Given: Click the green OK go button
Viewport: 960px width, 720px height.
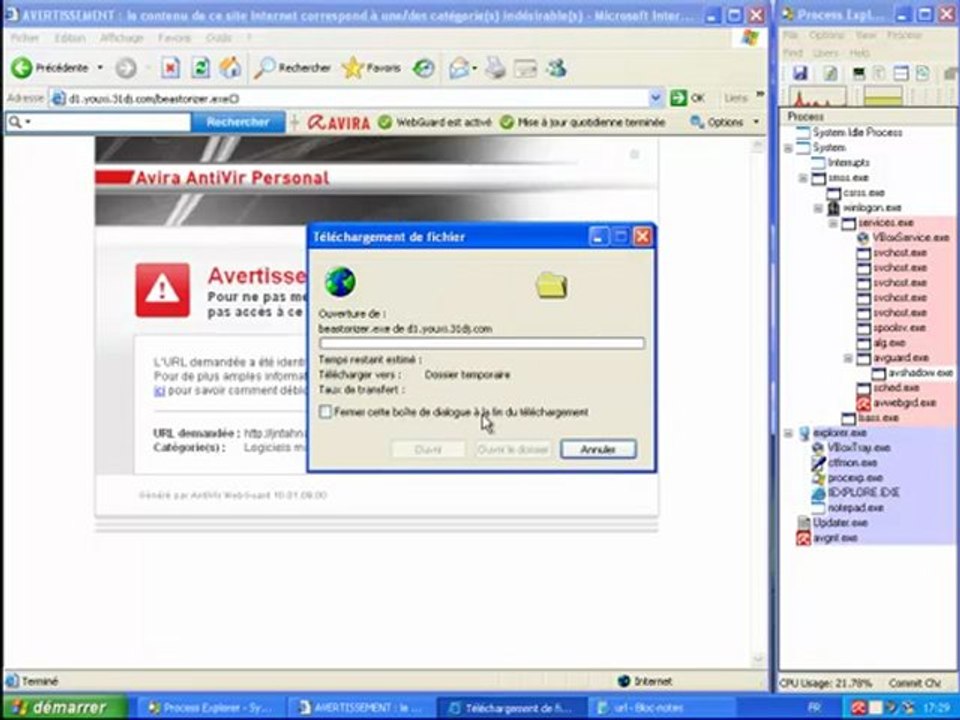Looking at the screenshot, I should (687, 98).
